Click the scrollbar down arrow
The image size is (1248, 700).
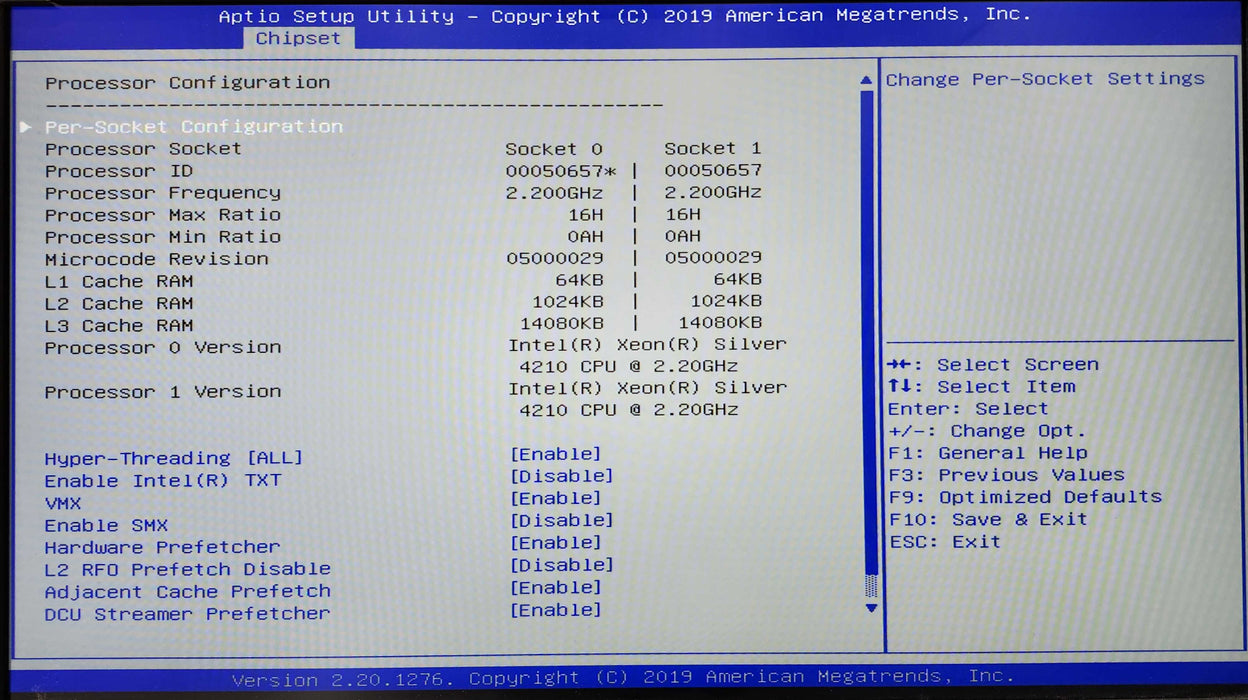tap(870, 607)
